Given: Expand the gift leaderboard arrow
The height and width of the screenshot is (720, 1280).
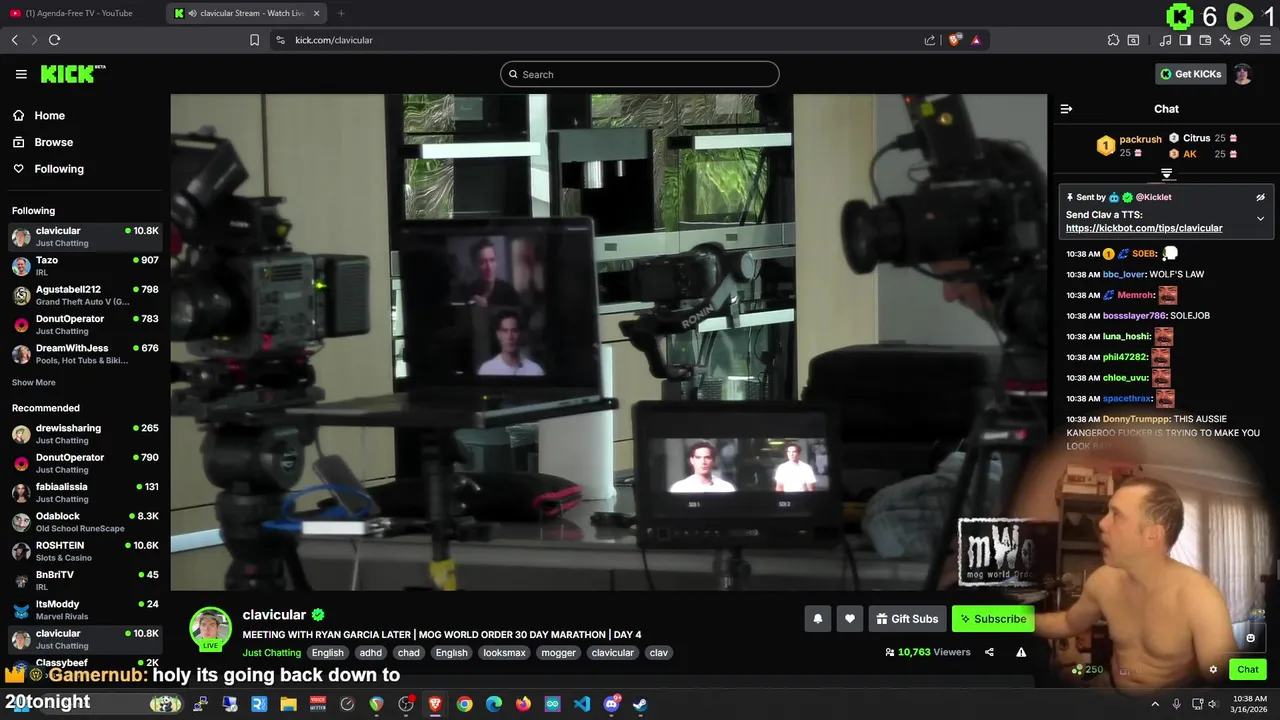Looking at the screenshot, I should [x=1166, y=175].
